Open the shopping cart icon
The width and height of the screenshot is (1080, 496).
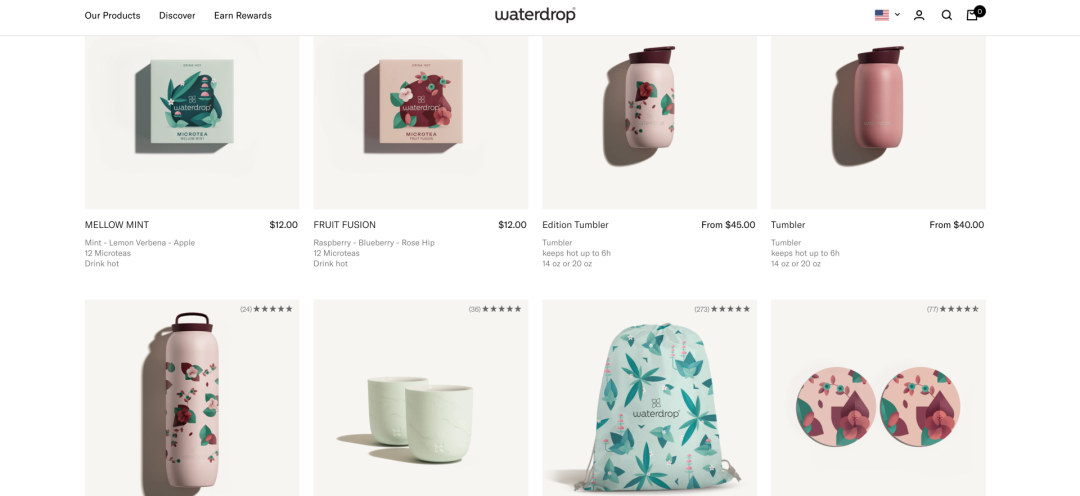pyautogui.click(x=973, y=14)
